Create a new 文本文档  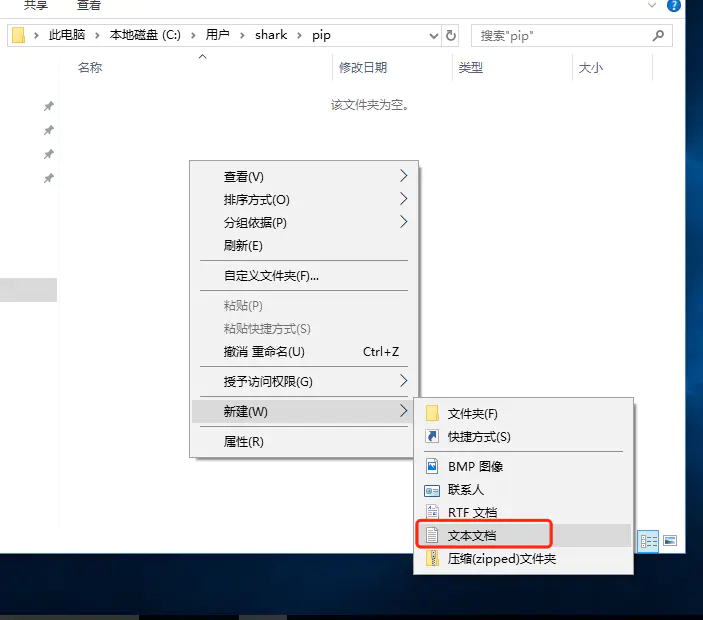coord(523,535)
